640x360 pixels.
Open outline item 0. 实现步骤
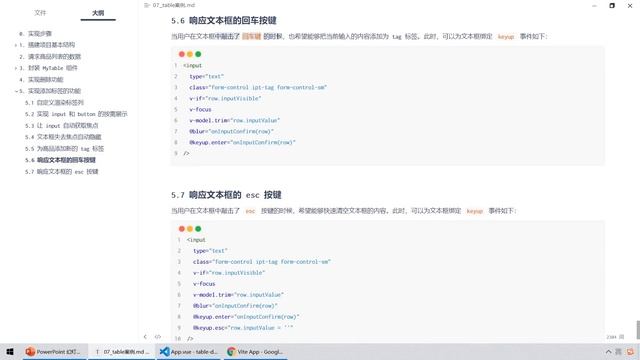tap(35, 33)
